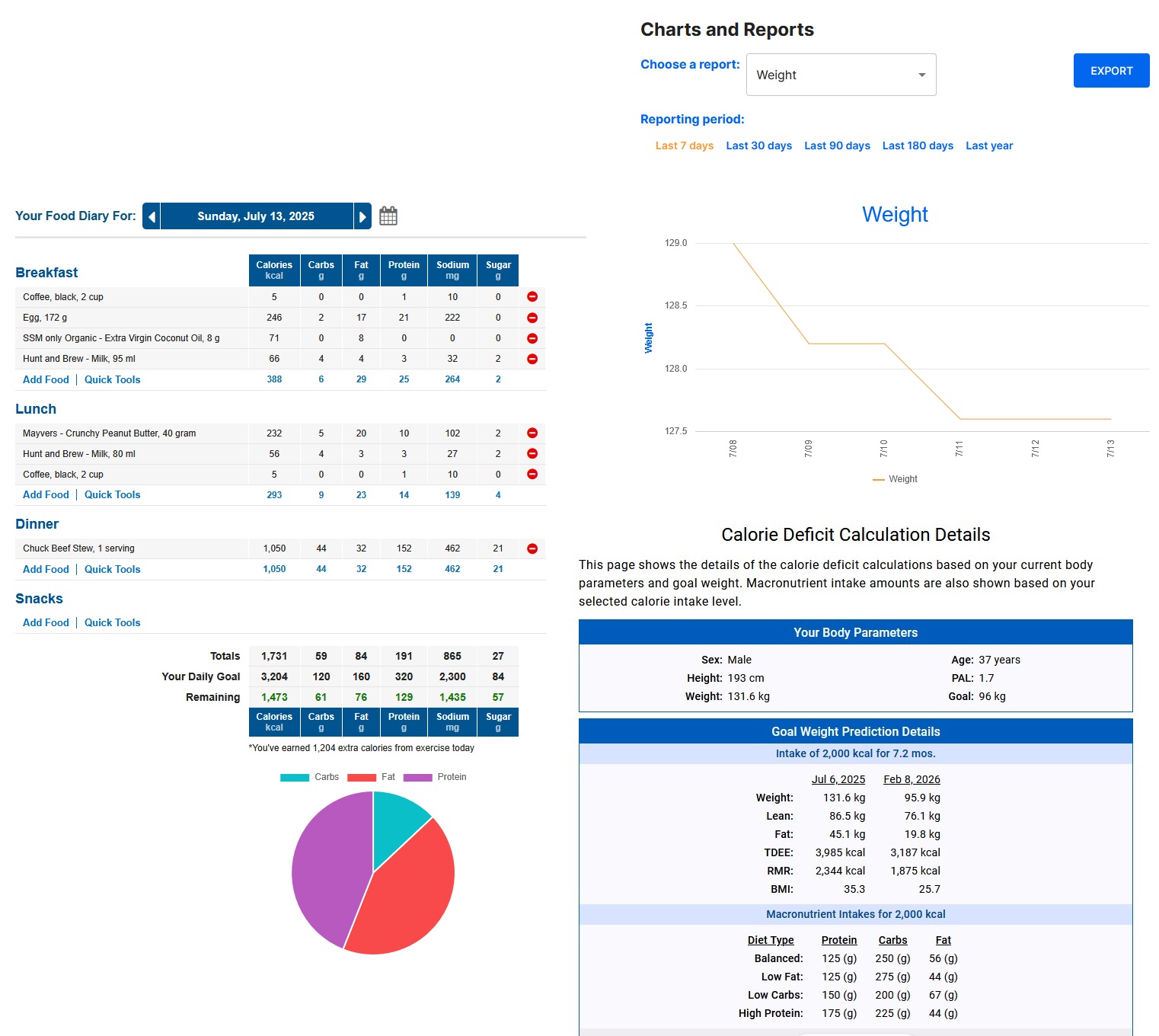Remove Hunt and Brew Milk, 95 ml
This screenshot has width=1159, height=1036.
click(532, 359)
